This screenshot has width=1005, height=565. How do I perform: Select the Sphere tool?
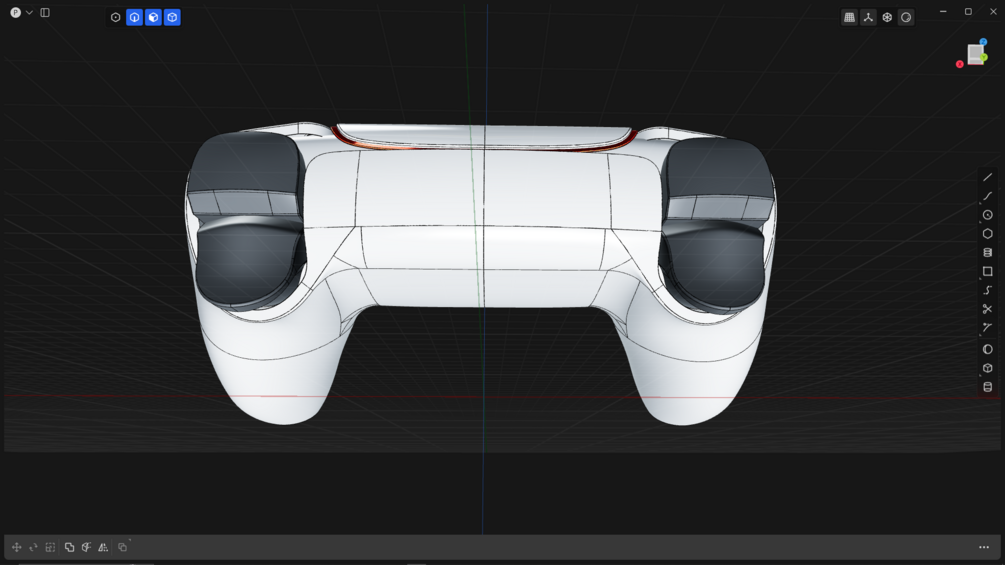(988, 349)
